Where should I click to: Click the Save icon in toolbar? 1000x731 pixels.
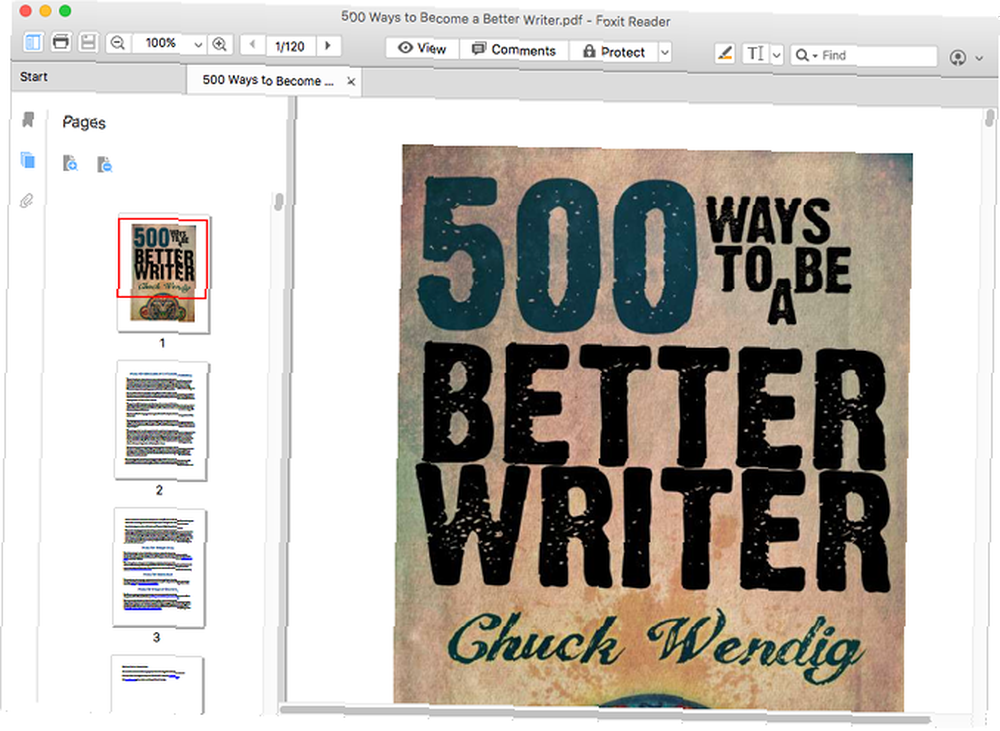88,43
